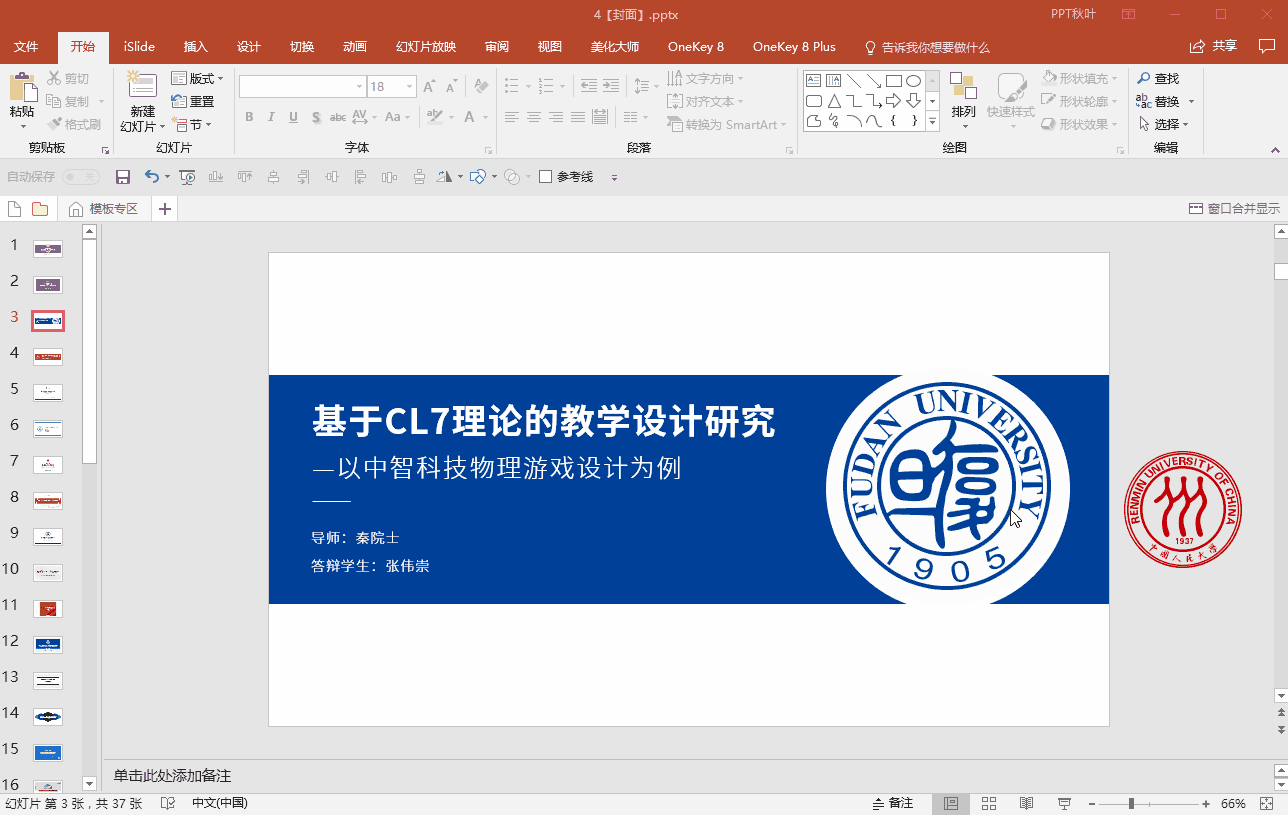The width and height of the screenshot is (1288, 815).
Task: Switch to the Design (设计) tab
Action: pyautogui.click(x=249, y=47)
